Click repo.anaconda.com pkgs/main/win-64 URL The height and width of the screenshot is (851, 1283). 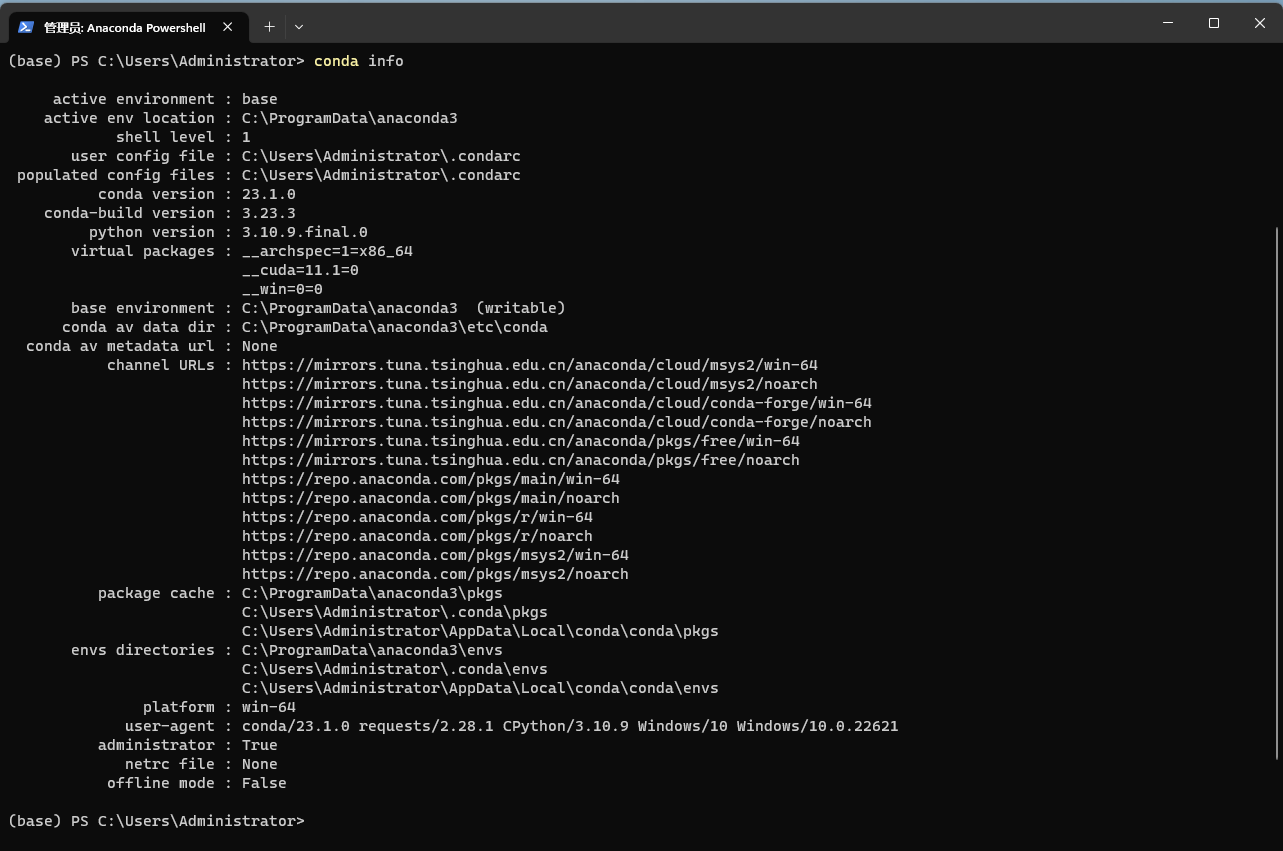(431, 479)
